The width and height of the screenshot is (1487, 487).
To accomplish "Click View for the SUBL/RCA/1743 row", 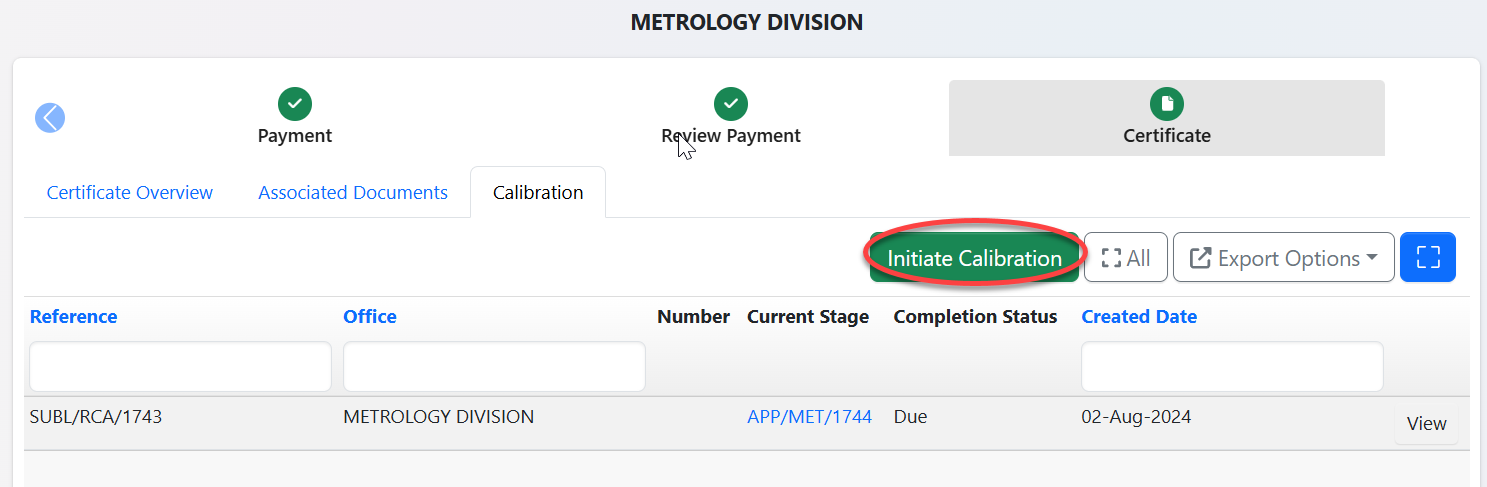I will click(x=1426, y=424).
